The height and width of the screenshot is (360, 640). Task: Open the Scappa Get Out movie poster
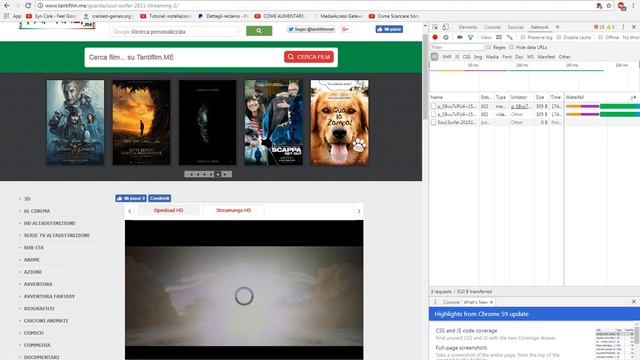coord(273,122)
